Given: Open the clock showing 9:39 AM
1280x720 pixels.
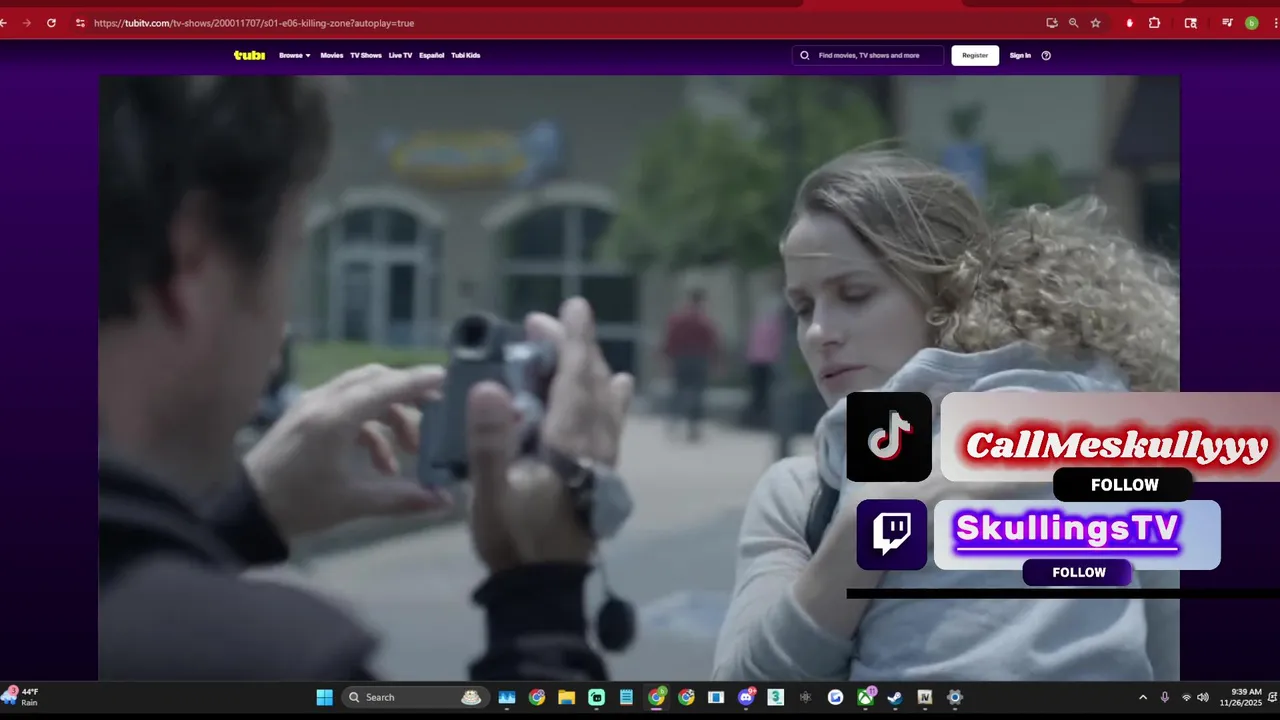Looking at the screenshot, I should click(x=1240, y=697).
